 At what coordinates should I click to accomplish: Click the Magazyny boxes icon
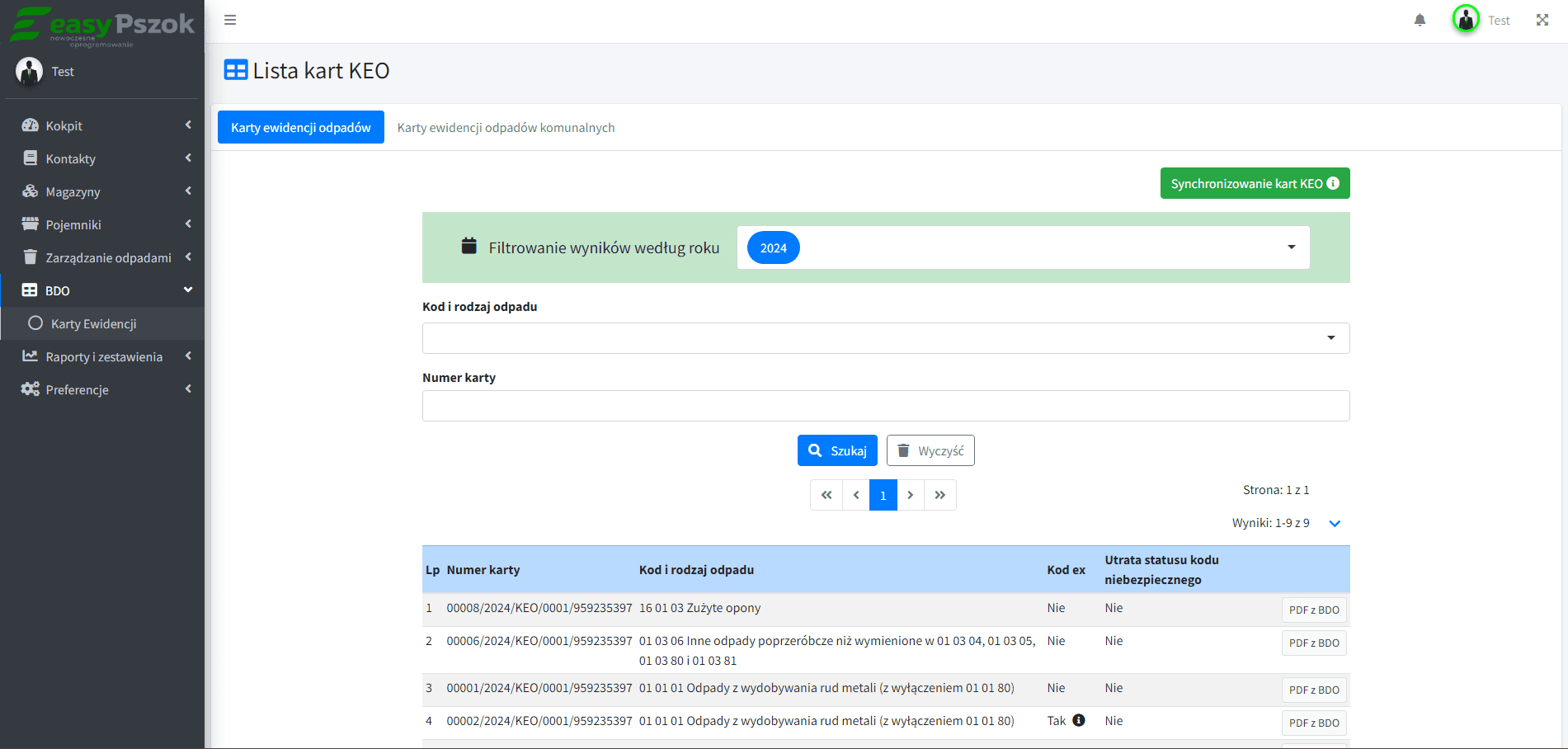pyautogui.click(x=31, y=191)
